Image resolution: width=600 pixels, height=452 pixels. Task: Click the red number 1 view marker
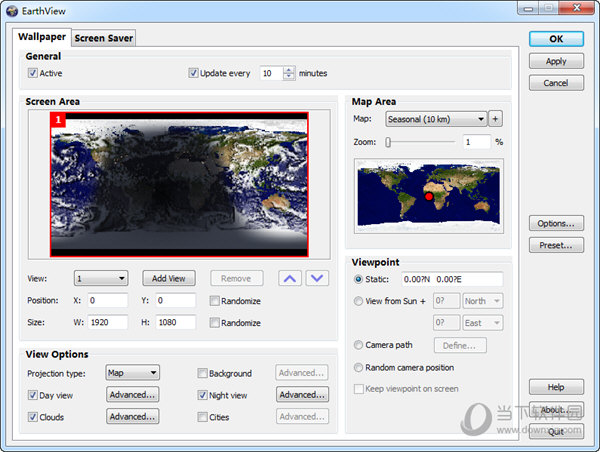[58, 120]
